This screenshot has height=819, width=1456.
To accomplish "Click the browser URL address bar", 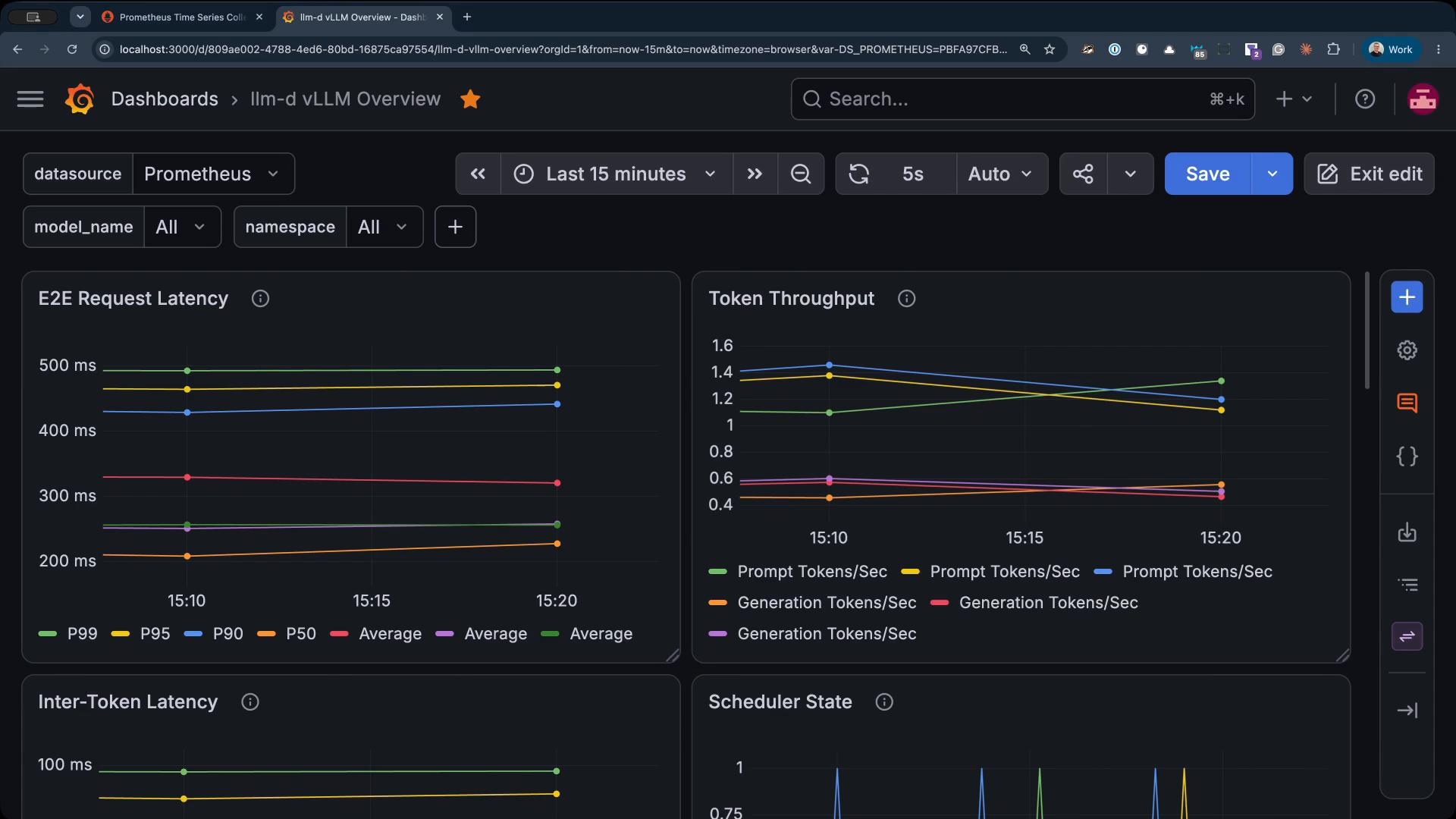I will click(x=563, y=49).
